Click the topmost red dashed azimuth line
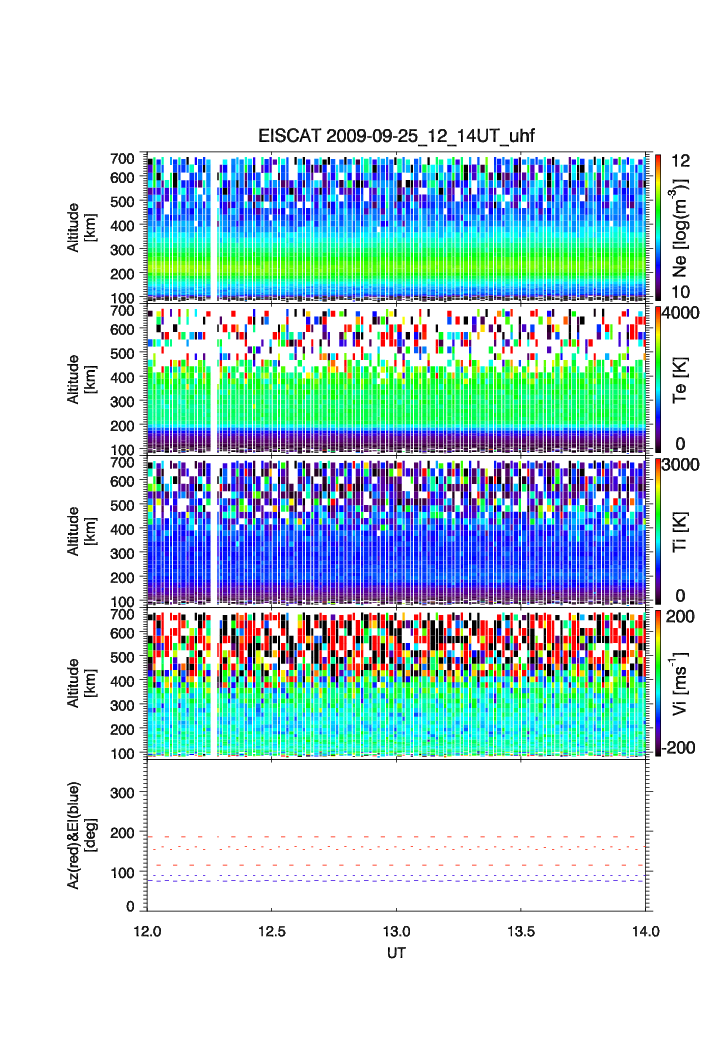Image resolution: width=708 pixels, height=1063 pixels. tap(400, 836)
